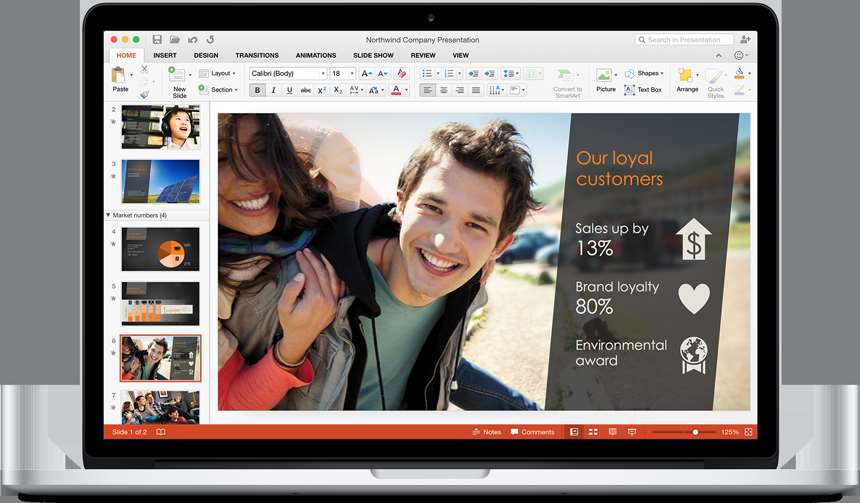Fit slide to window icon
The height and width of the screenshot is (503, 860).
pyautogui.click(x=748, y=432)
